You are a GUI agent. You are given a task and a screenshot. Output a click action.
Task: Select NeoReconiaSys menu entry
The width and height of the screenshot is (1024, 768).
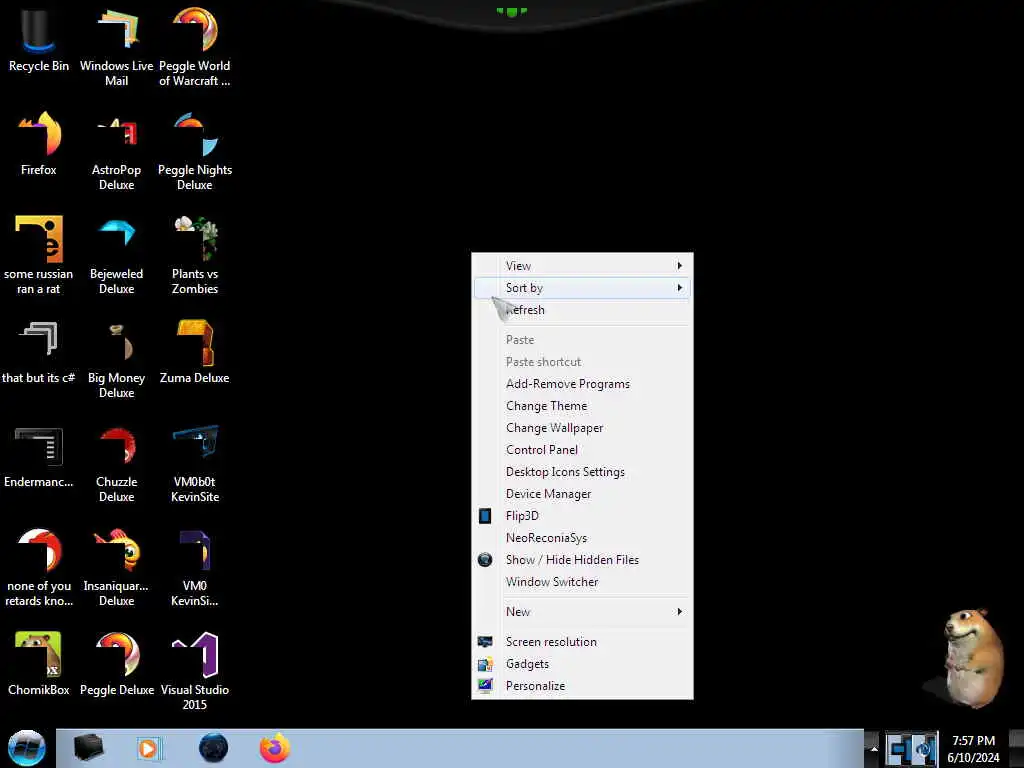(x=582, y=538)
